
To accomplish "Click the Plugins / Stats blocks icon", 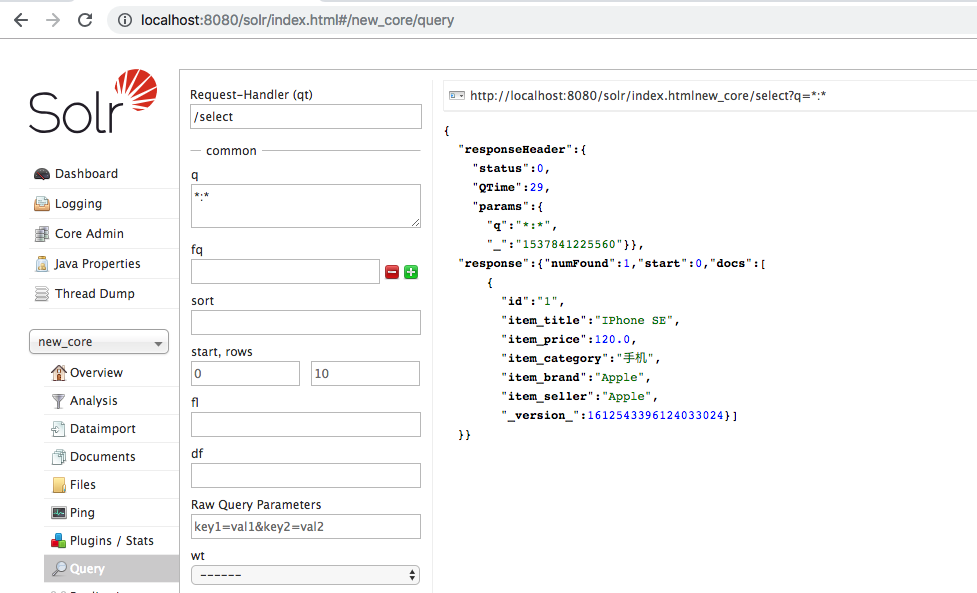I will tap(59, 541).
